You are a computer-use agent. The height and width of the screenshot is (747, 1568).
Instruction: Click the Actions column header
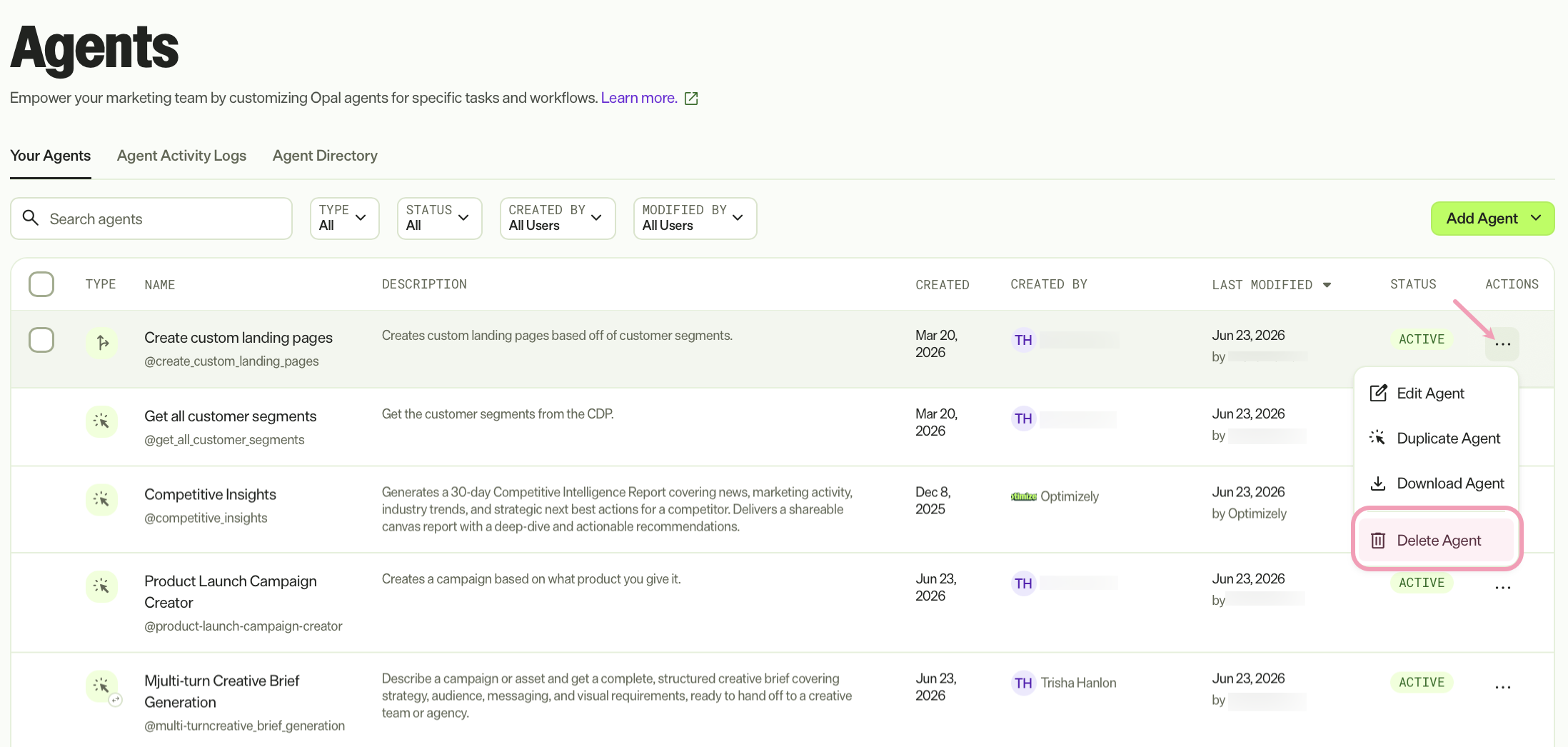[x=1512, y=284]
